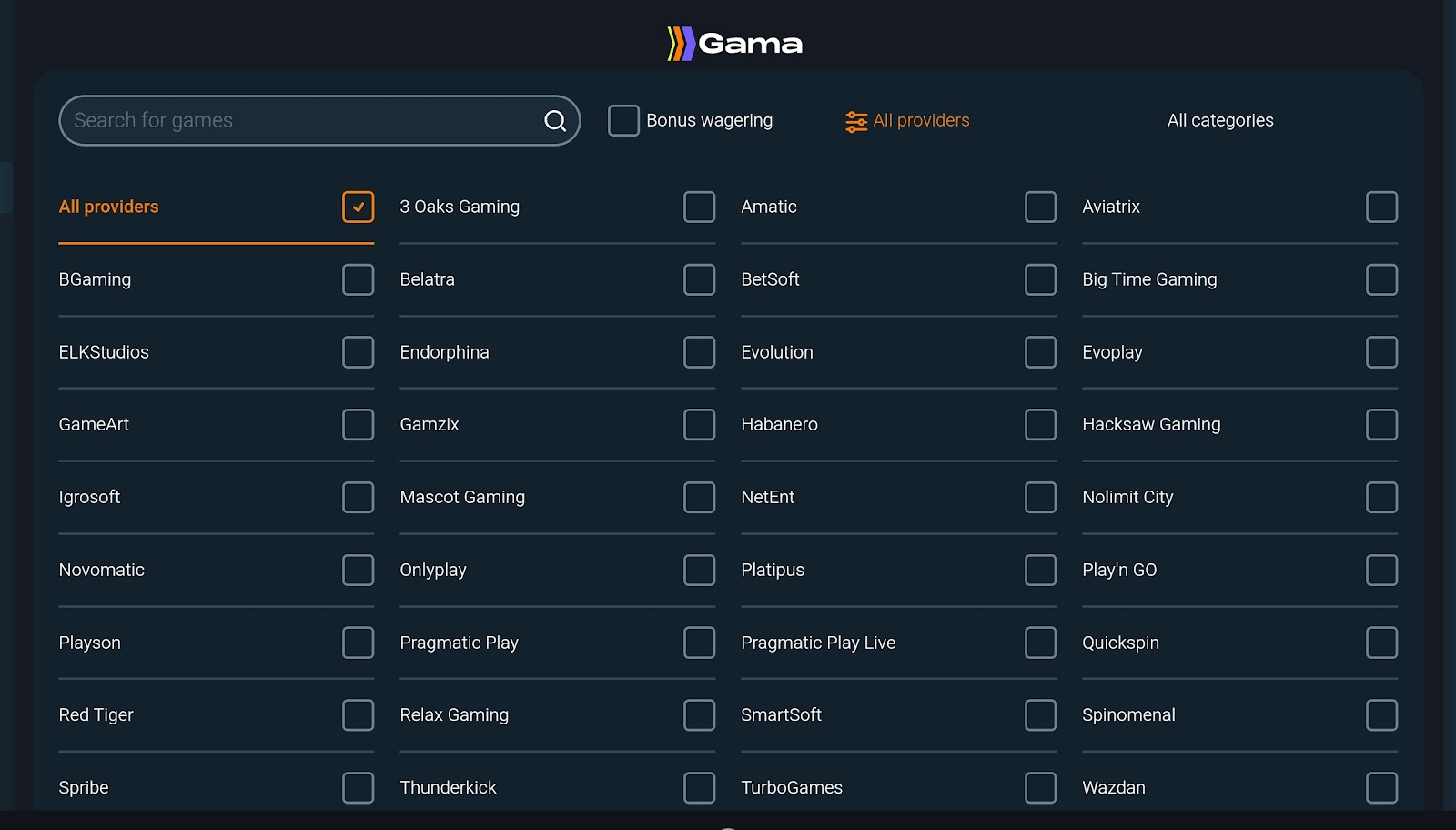This screenshot has height=830, width=1456.
Task: Open the All categories filter
Action: coord(1220,120)
